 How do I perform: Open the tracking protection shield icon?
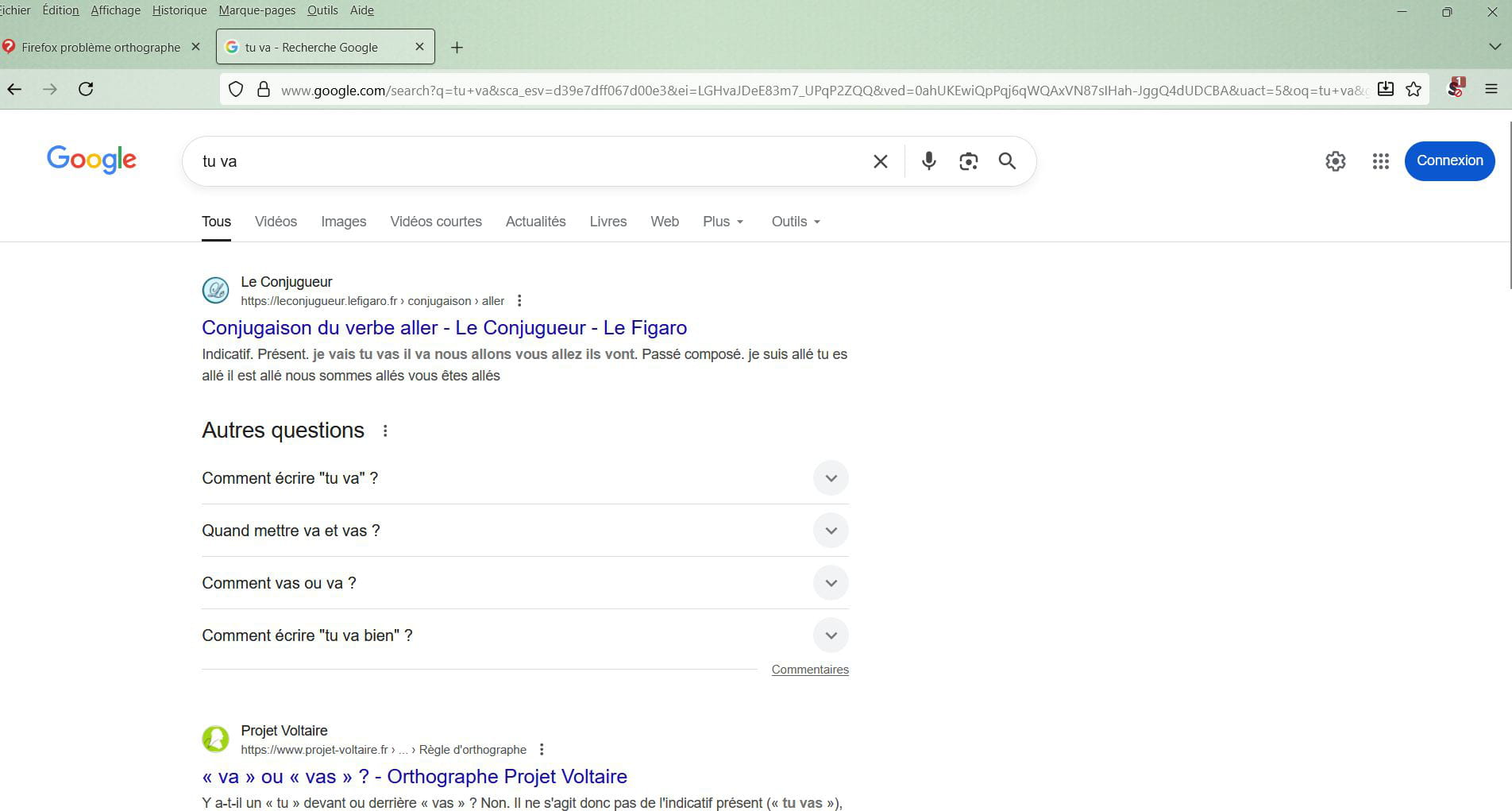pyautogui.click(x=236, y=90)
